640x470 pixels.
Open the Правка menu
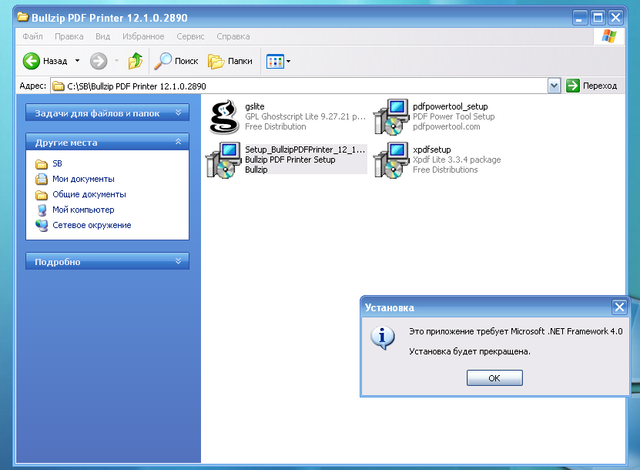[x=69, y=36]
